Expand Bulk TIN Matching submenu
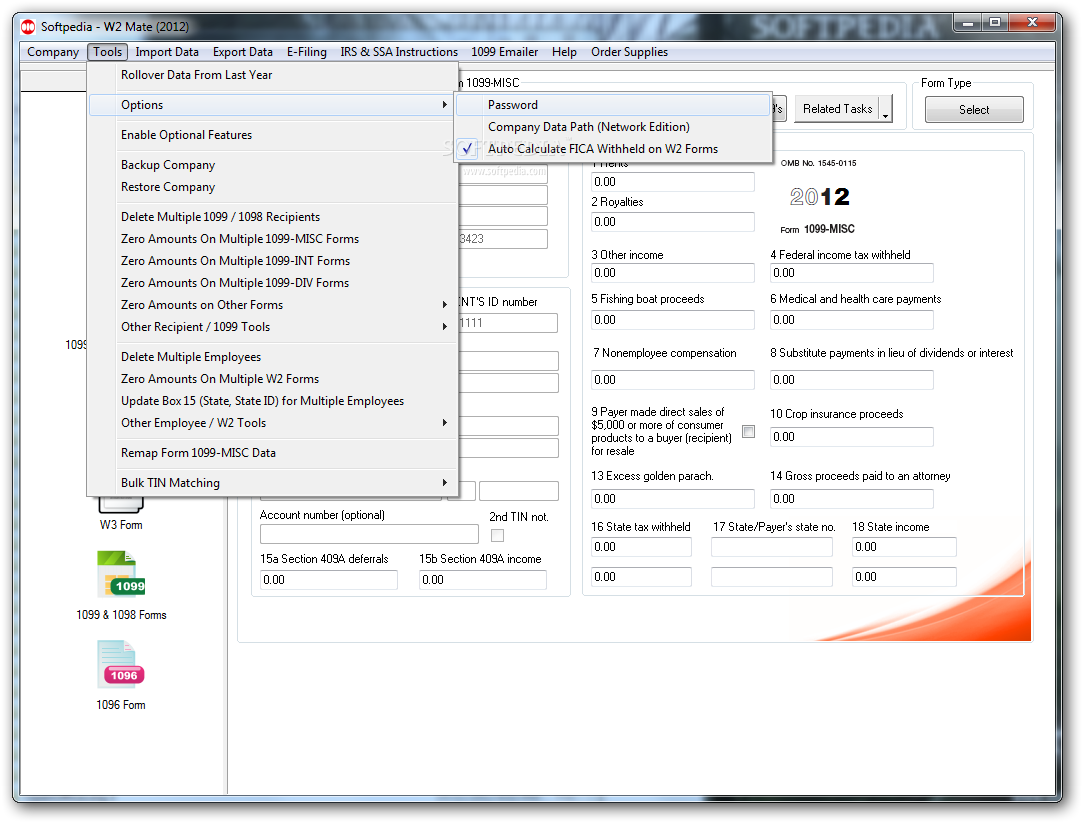The width and height of the screenshot is (1083, 823). pyautogui.click(x=445, y=483)
